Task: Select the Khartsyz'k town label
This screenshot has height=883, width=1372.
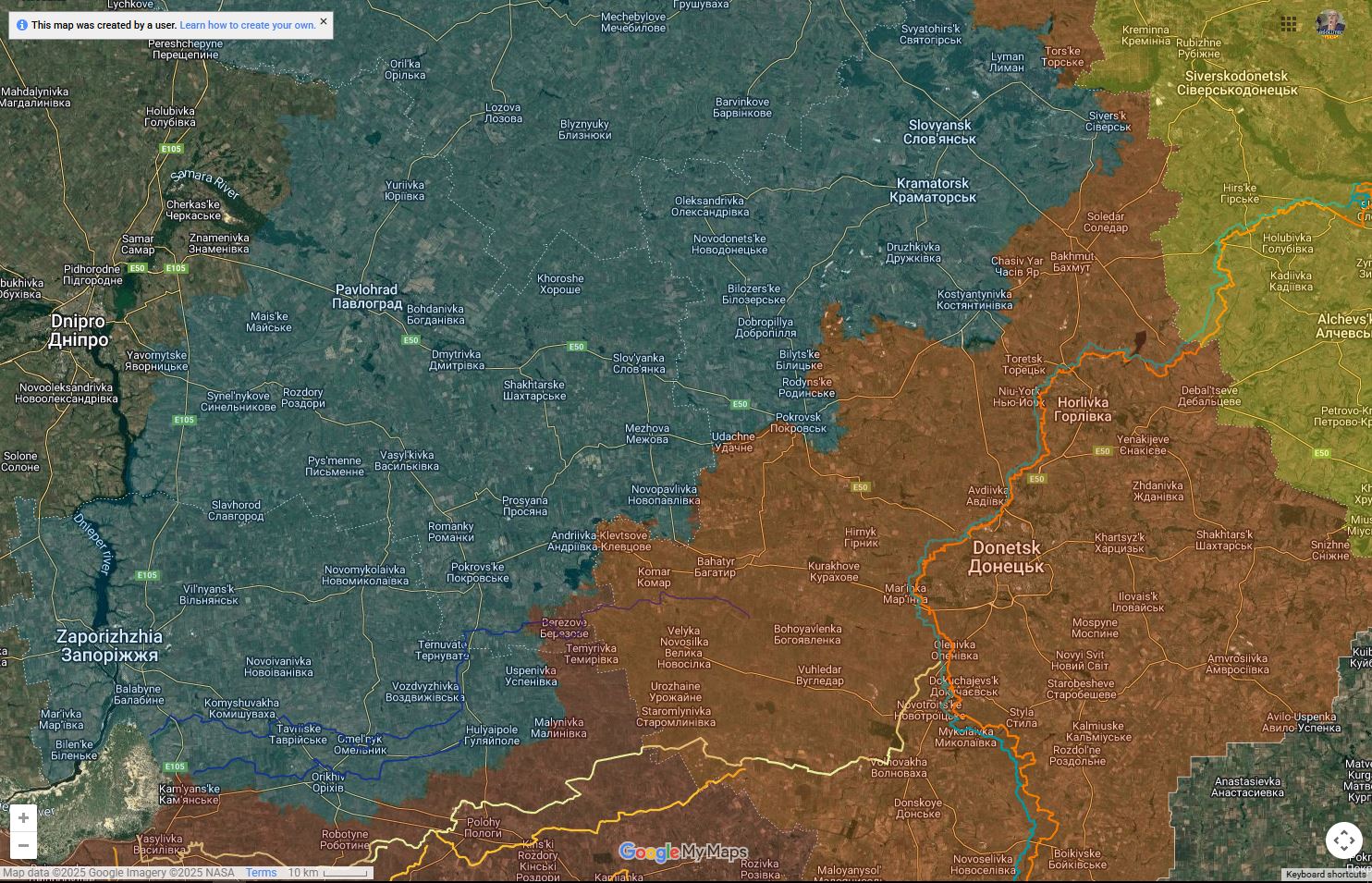Action: point(1120,543)
